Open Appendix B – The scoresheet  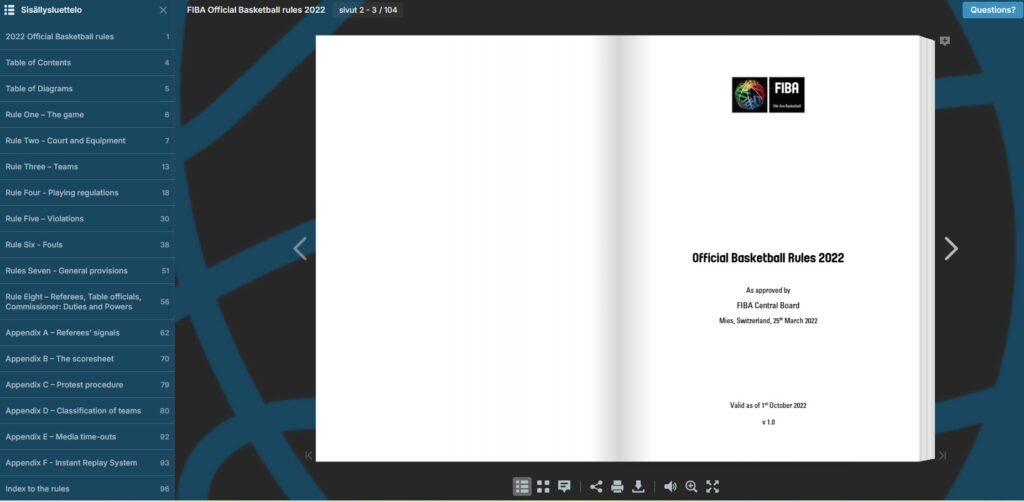click(87, 359)
